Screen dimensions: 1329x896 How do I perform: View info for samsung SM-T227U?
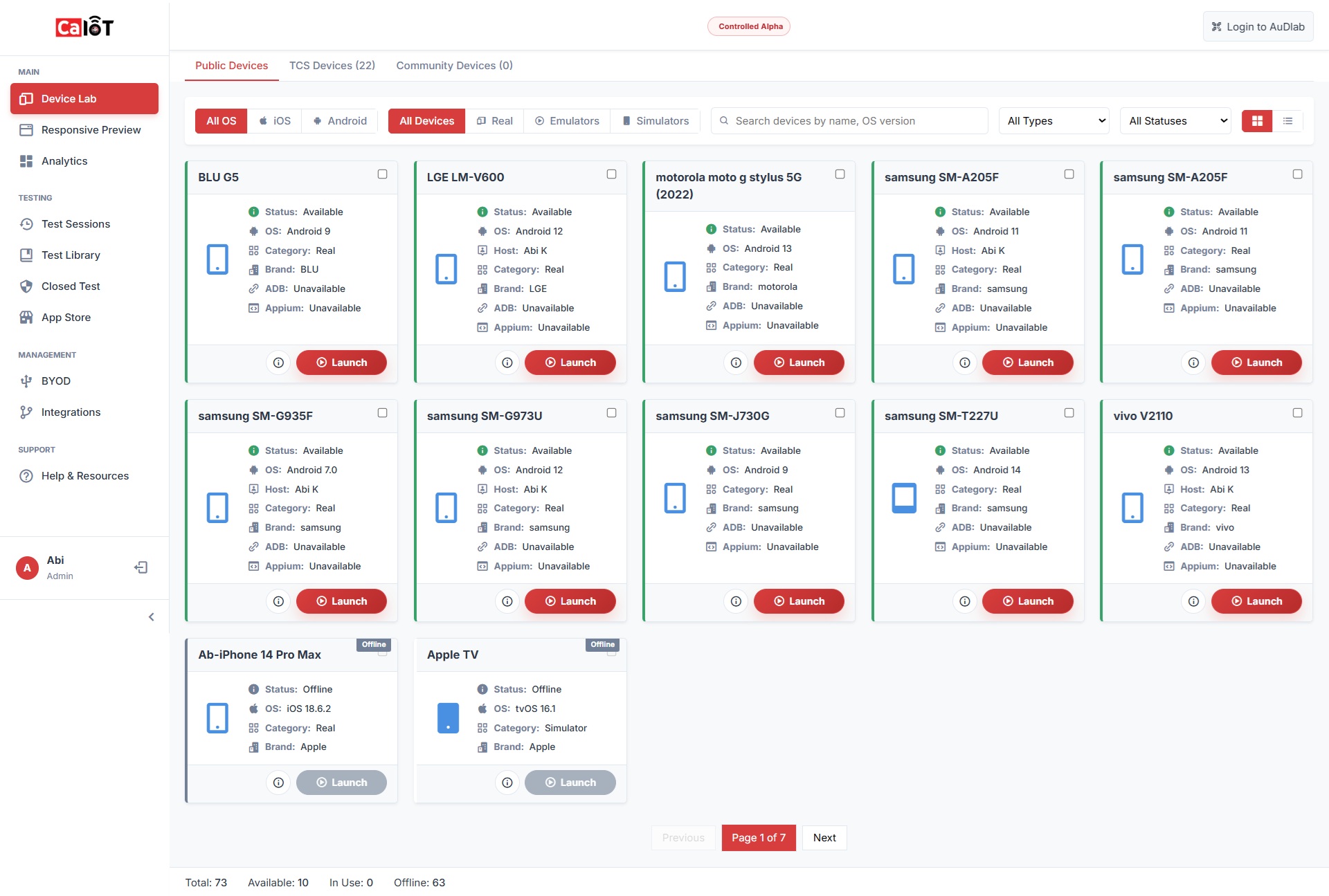965,601
